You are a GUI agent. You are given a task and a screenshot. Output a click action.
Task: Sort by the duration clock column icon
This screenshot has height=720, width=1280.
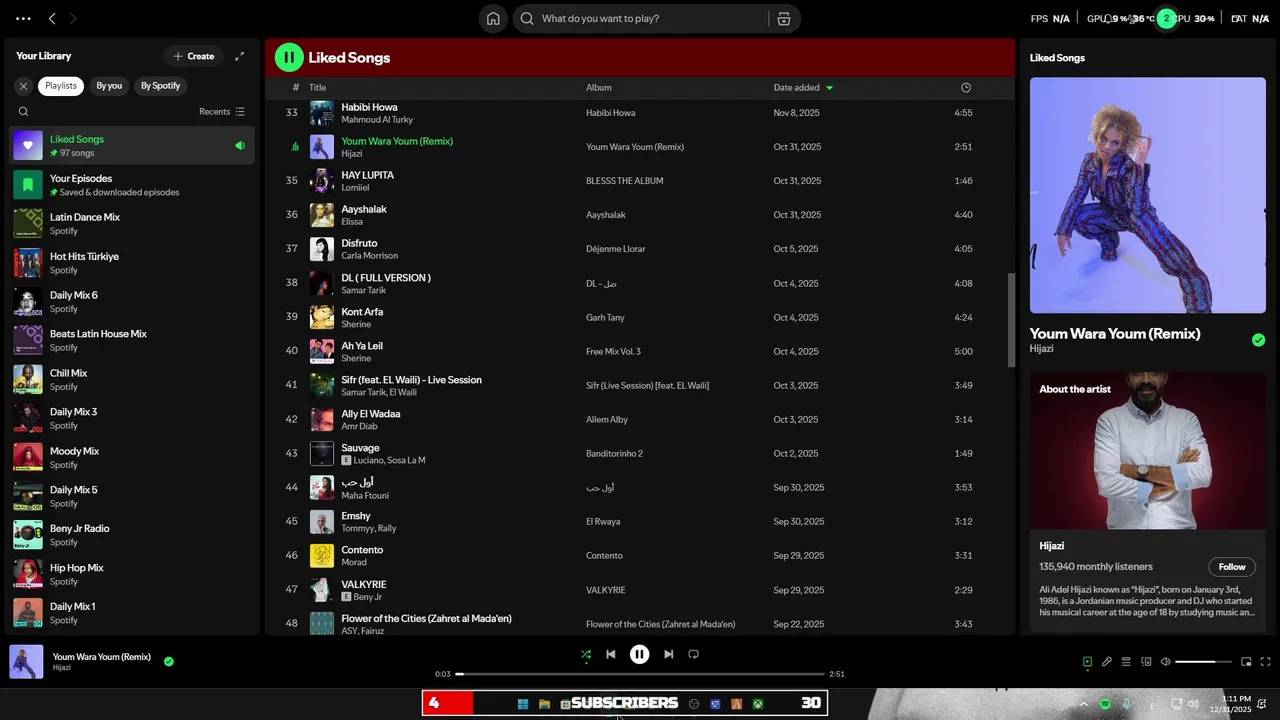pos(965,87)
